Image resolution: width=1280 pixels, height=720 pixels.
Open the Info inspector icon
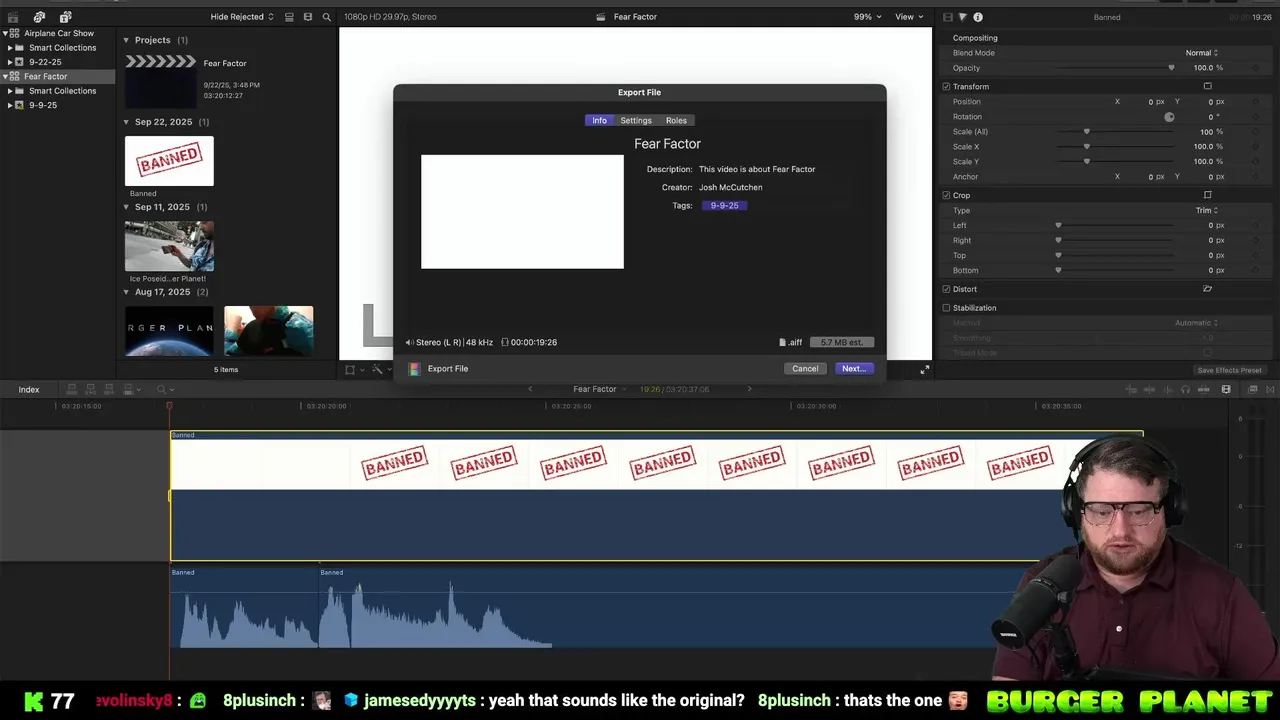coord(978,17)
